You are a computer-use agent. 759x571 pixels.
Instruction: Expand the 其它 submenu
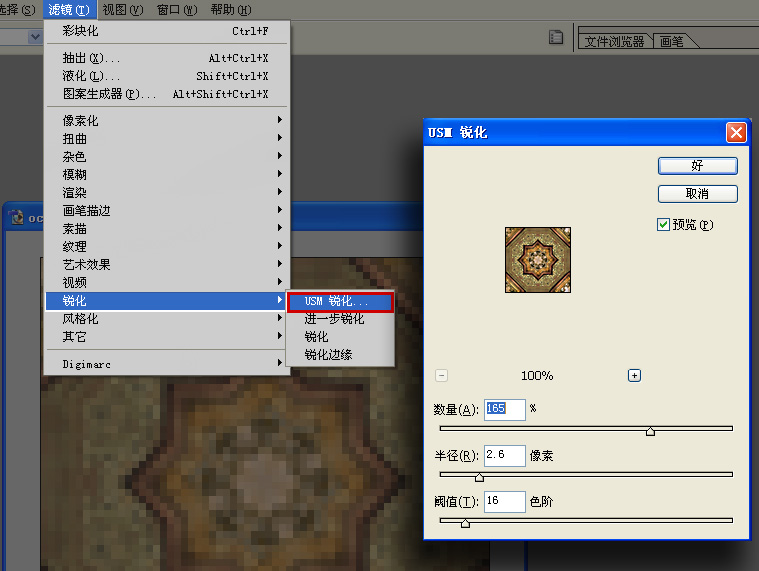(167, 336)
